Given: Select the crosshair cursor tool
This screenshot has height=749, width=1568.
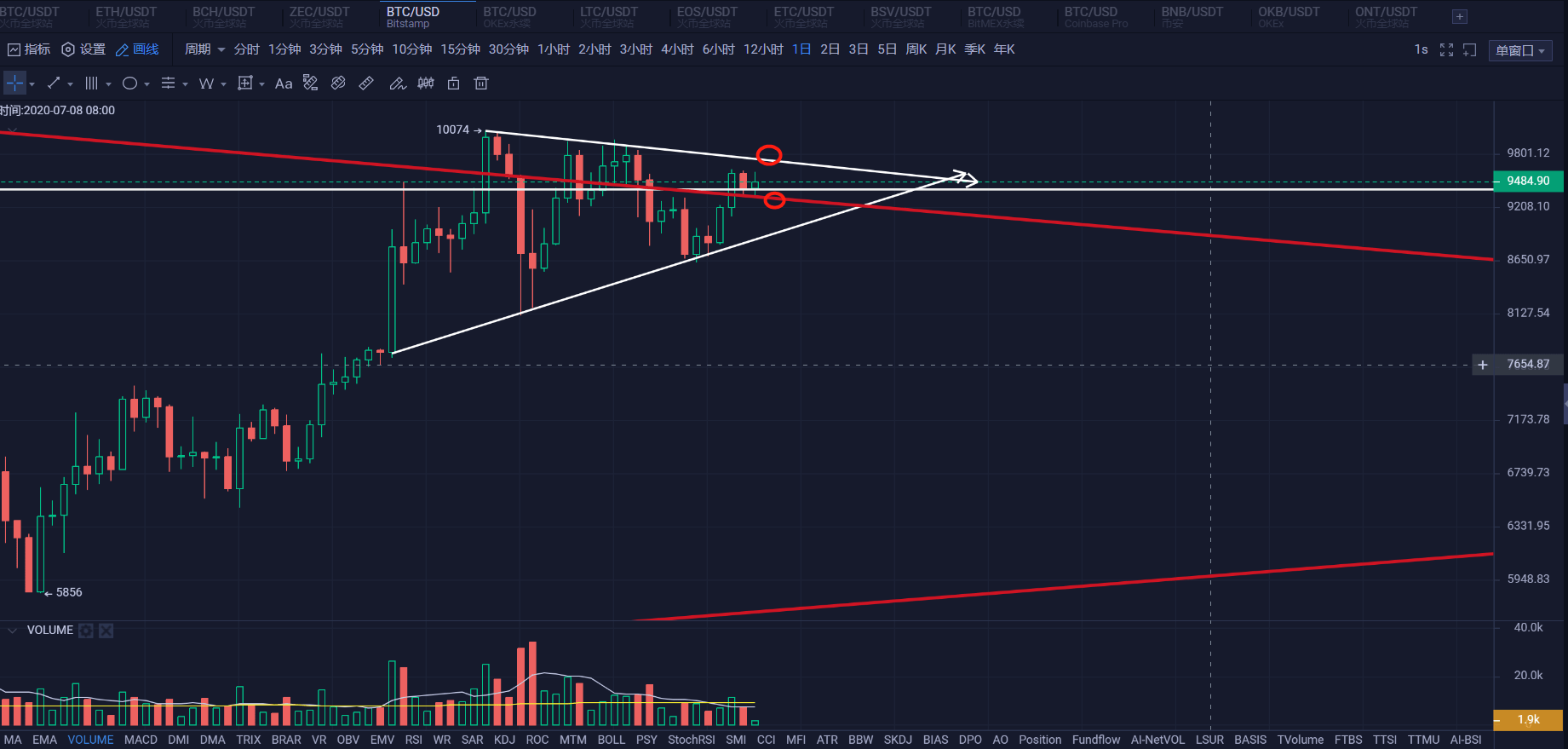Looking at the screenshot, I should [x=15, y=84].
